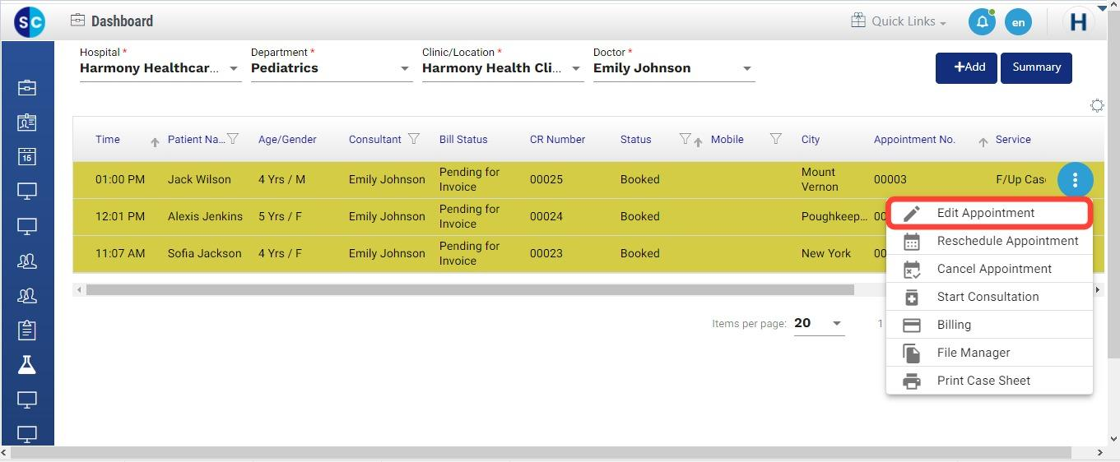Click patient name Jack Wilson
The height and width of the screenshot is (462, 1120).
tap(199, 179)
